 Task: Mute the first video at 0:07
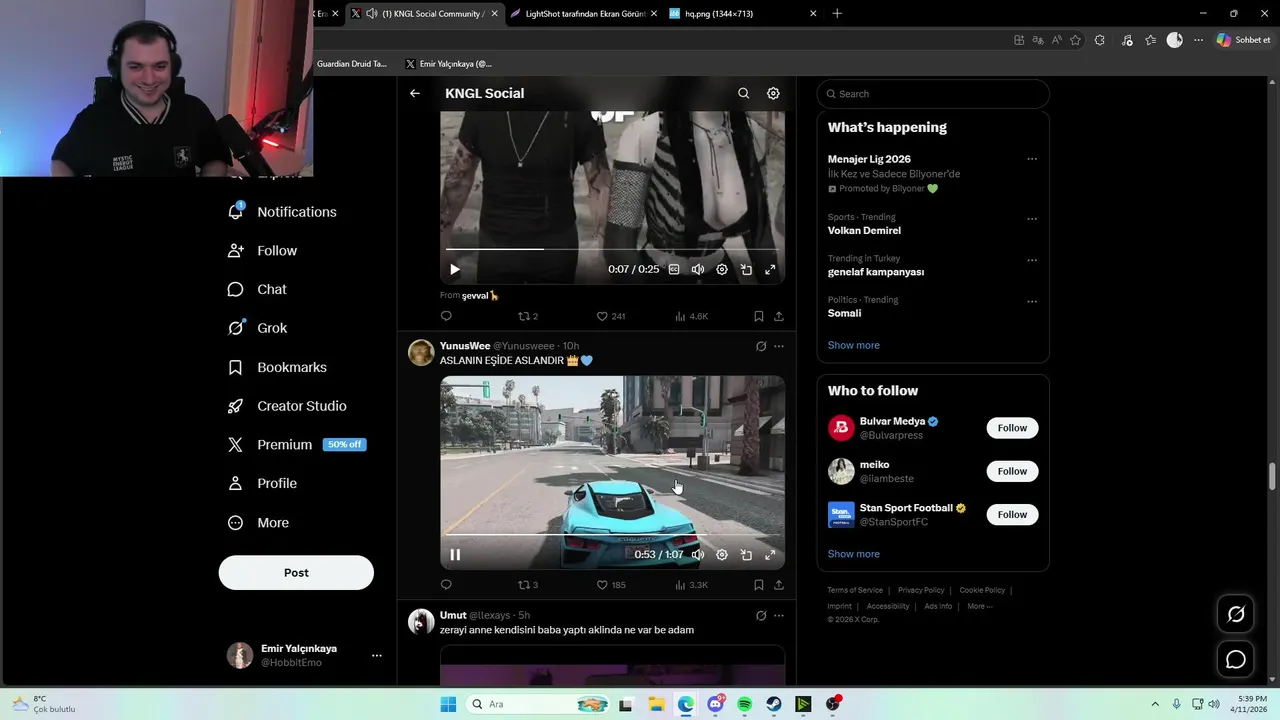698,269
